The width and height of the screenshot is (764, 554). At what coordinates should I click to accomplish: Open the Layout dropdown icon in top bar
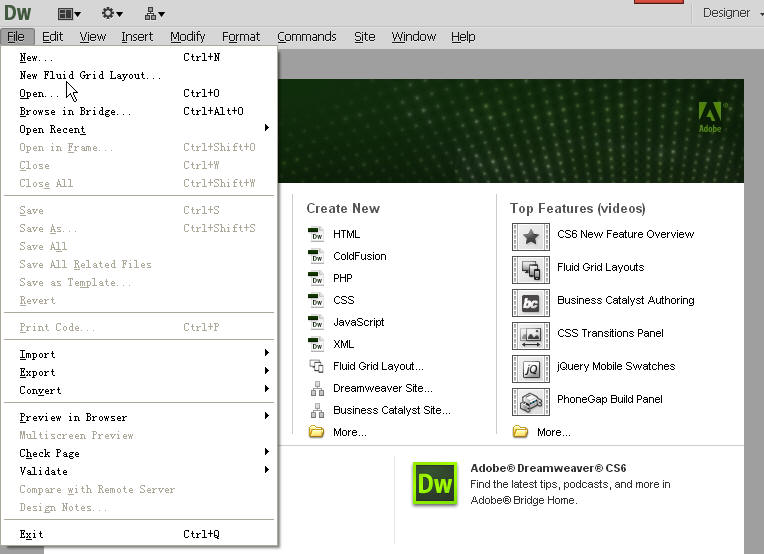(69, 14)
